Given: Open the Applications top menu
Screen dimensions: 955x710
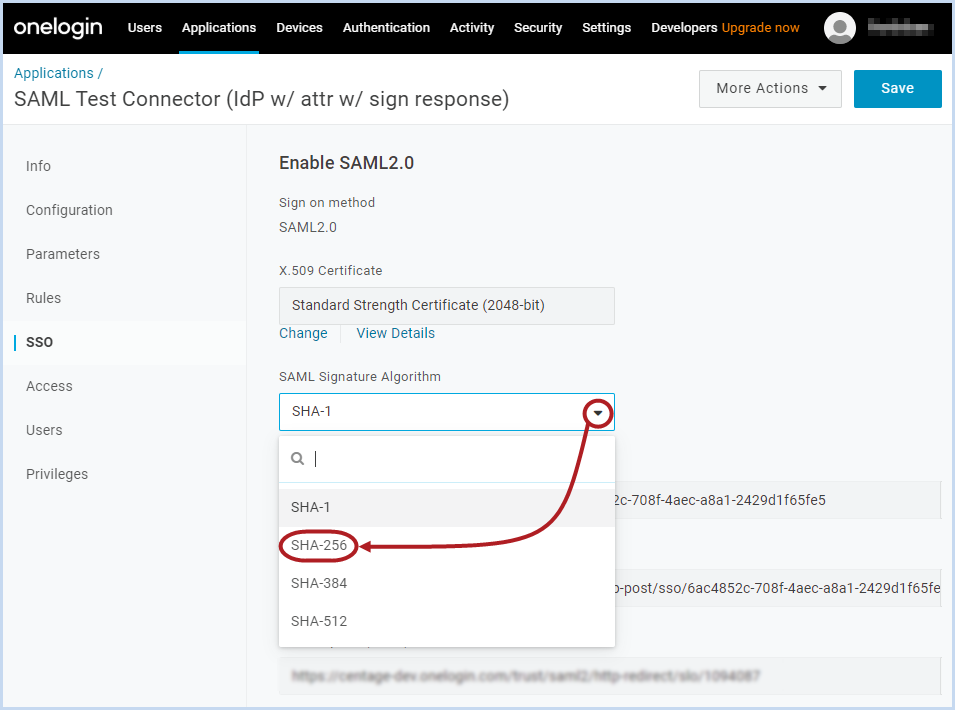Looking at the screenshot, I should point(219,28).
